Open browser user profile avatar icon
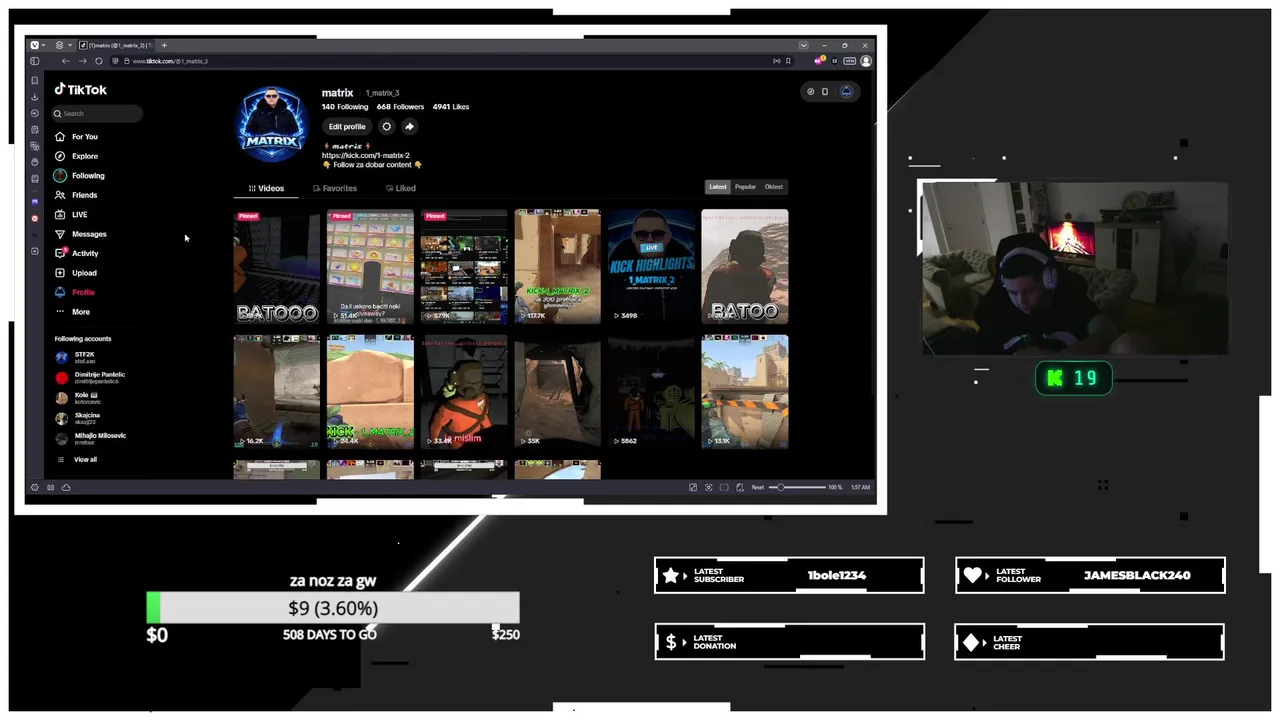1280x720 pixels. [866, 61]
